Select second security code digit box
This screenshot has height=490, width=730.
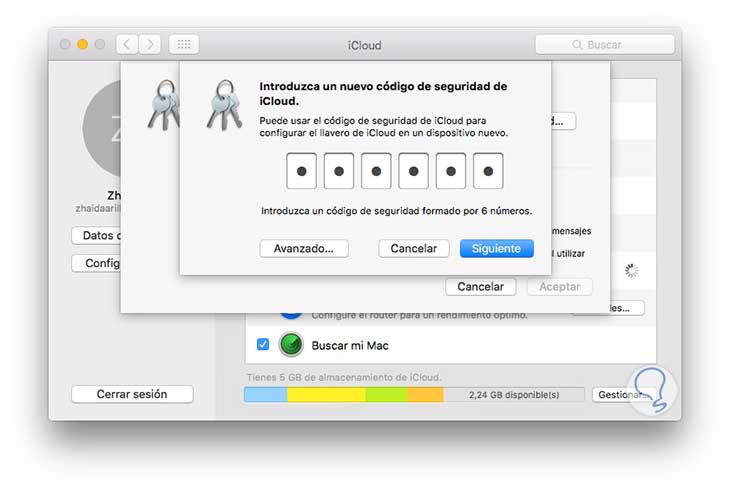click(x=339, y=171)
